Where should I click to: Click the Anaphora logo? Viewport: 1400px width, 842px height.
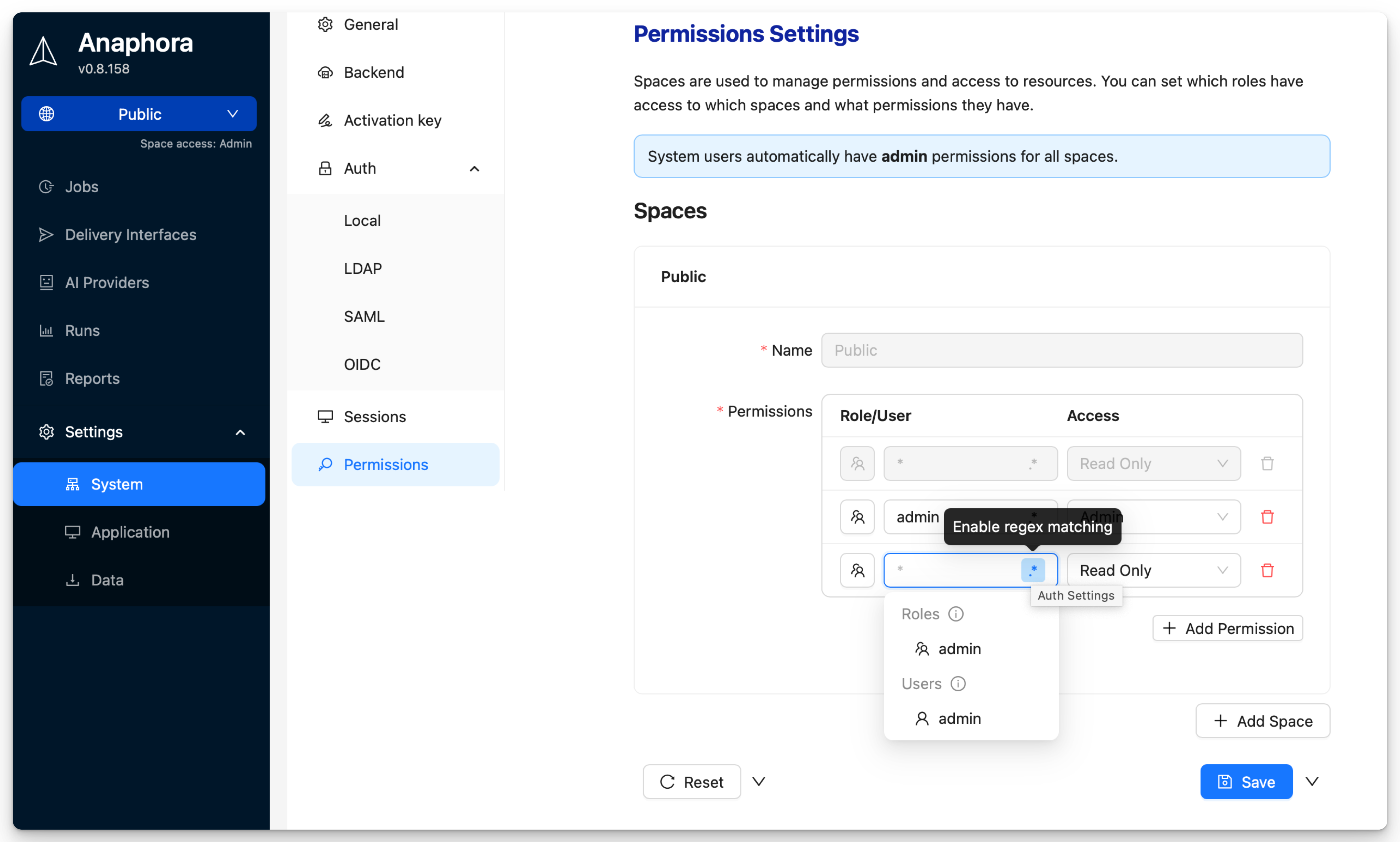click(43, 52)
